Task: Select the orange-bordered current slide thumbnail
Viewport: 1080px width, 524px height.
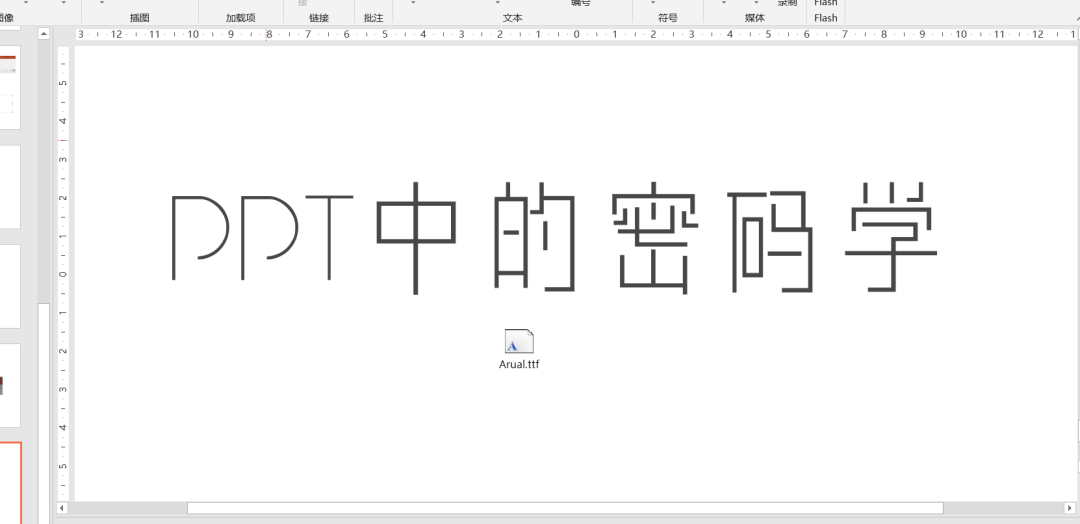Action: 10,483
